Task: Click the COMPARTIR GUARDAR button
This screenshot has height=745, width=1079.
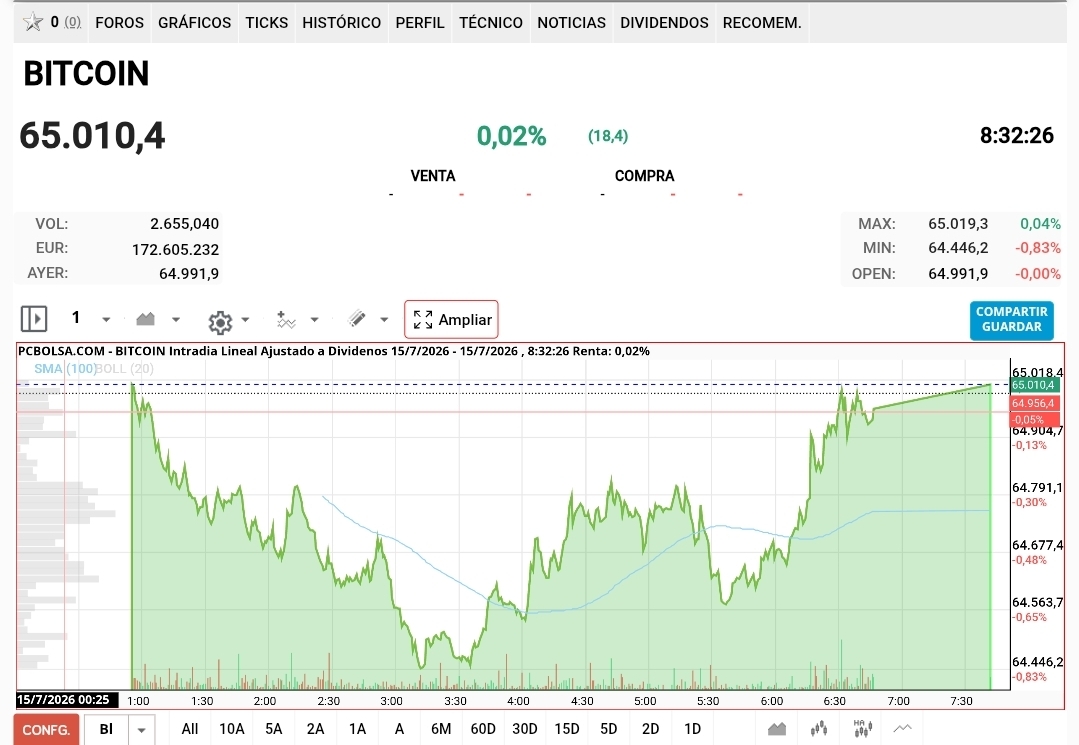Action: click(1012, 320)
